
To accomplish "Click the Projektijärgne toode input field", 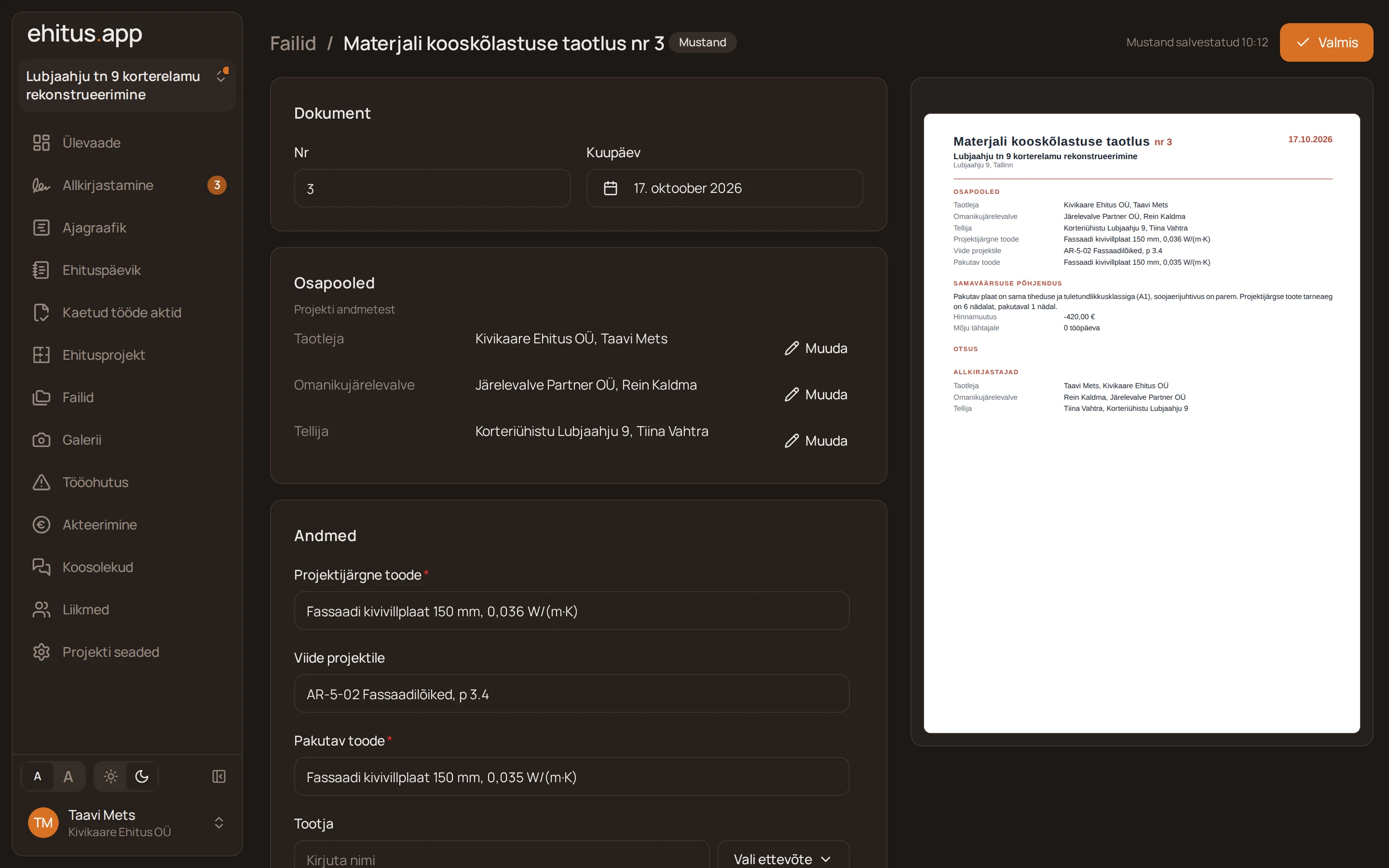I will (572, 611).
